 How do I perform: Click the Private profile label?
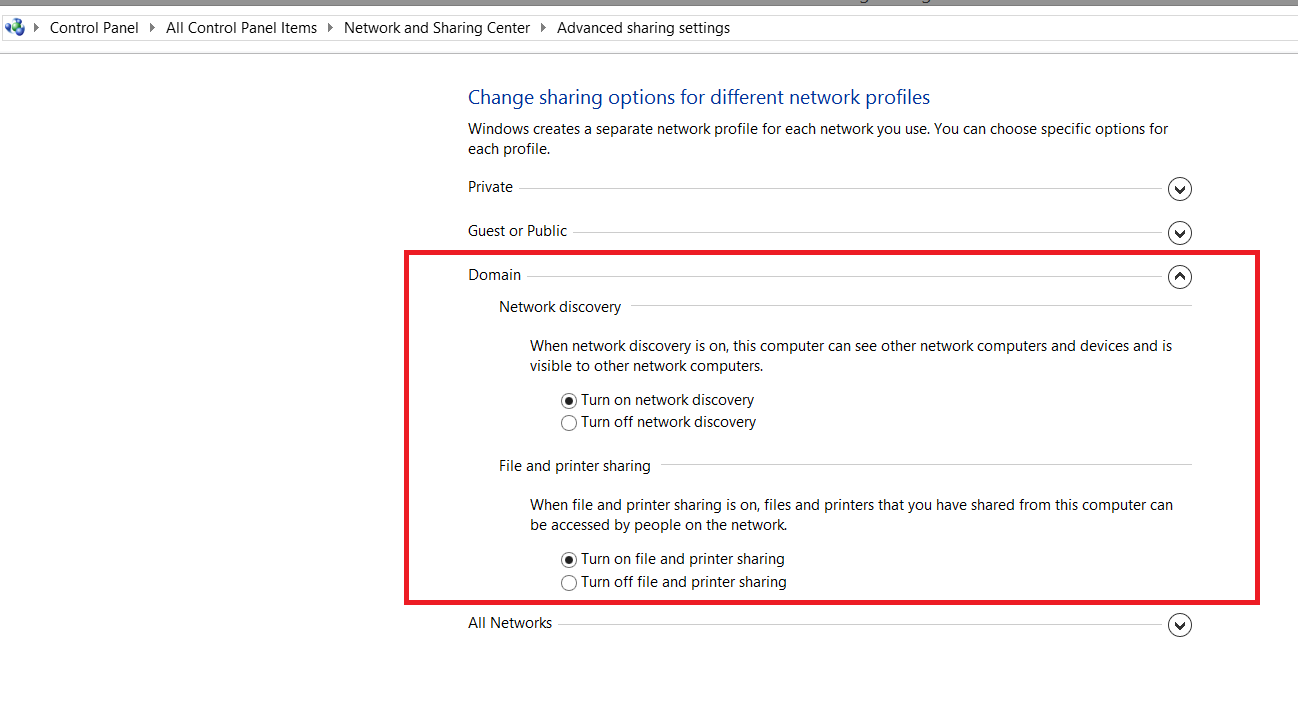[490, 187]
